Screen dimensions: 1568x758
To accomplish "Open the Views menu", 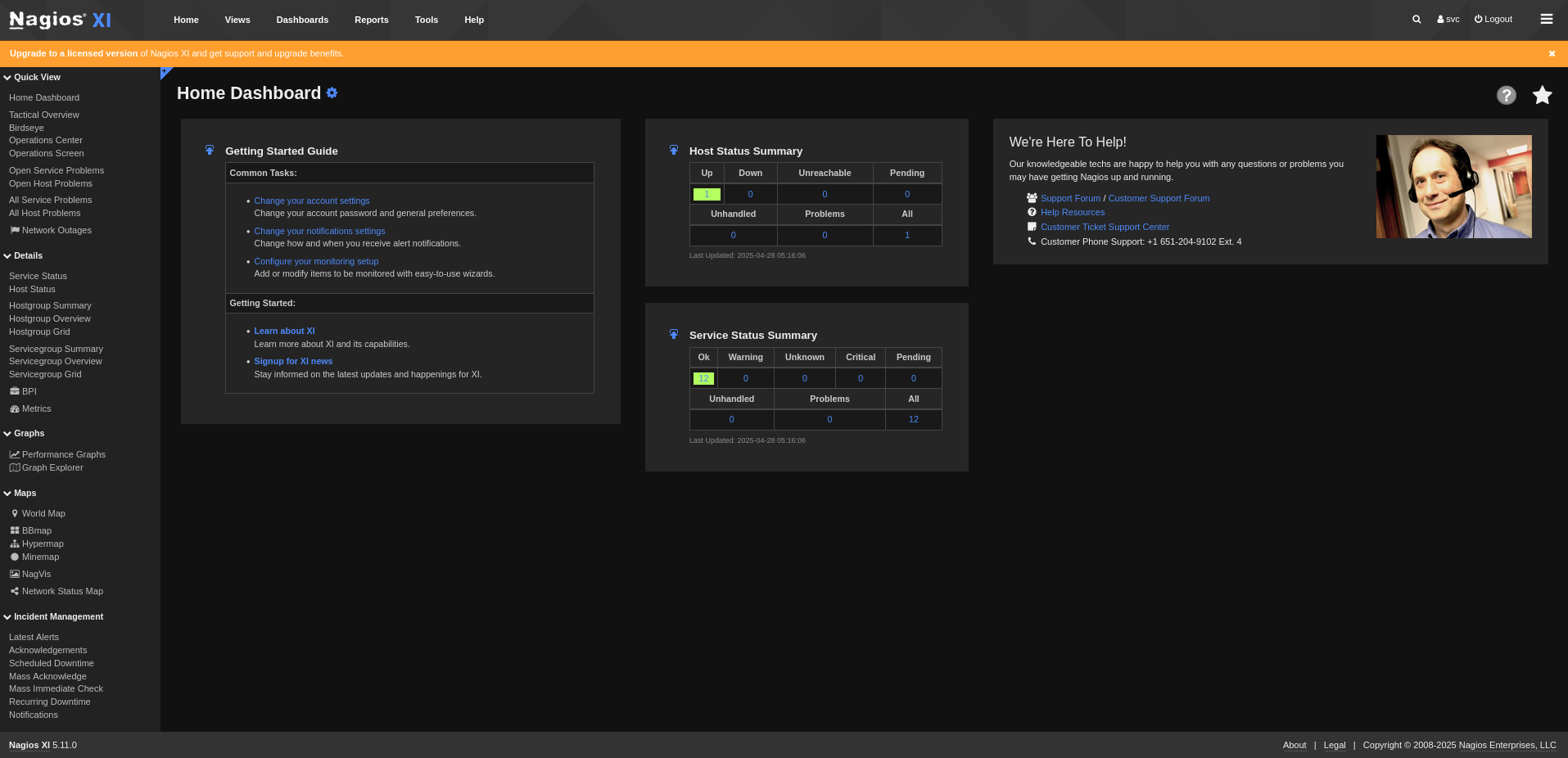I will point(237,20).
